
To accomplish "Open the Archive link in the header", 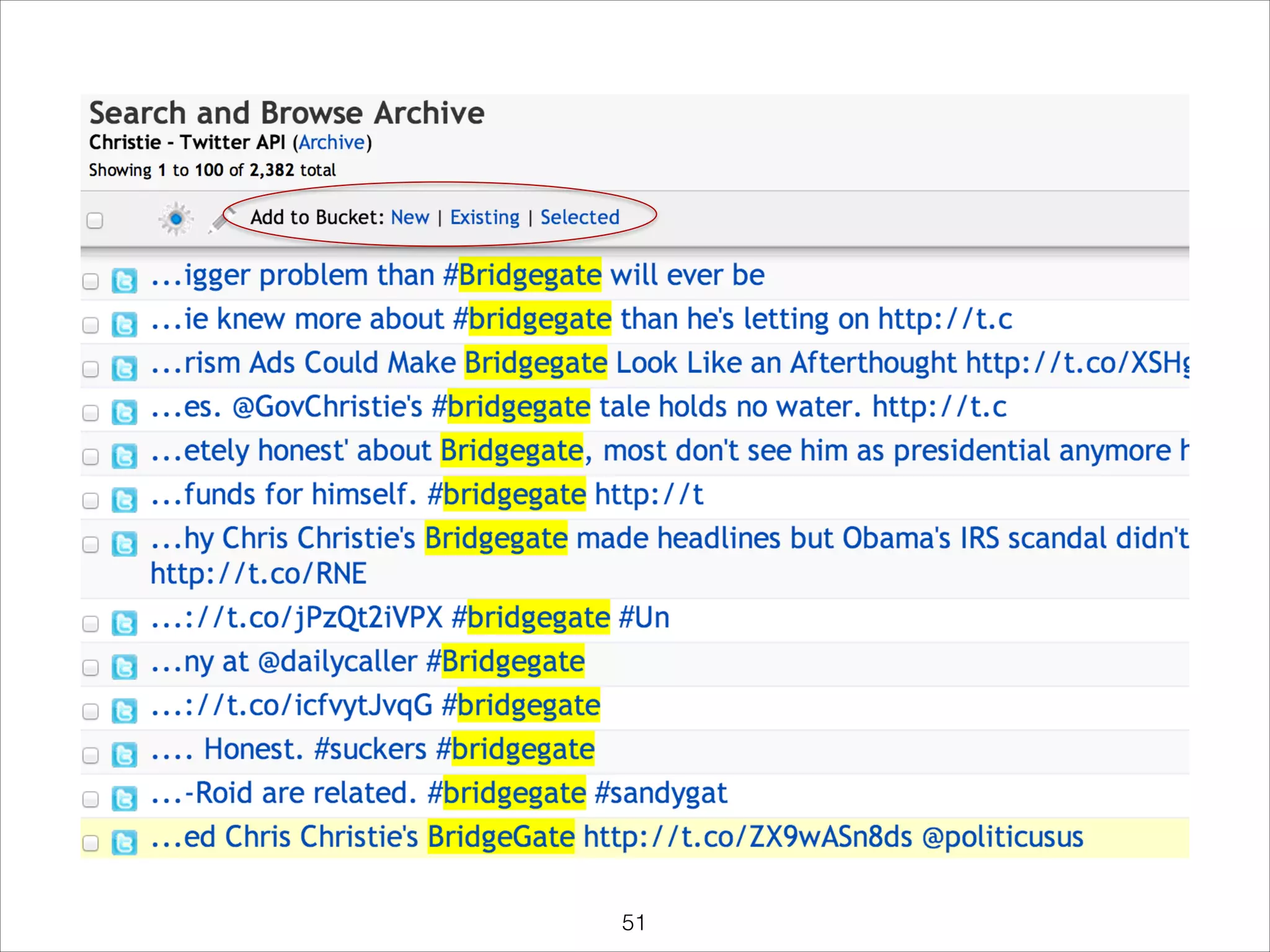I will coord(332,143).
